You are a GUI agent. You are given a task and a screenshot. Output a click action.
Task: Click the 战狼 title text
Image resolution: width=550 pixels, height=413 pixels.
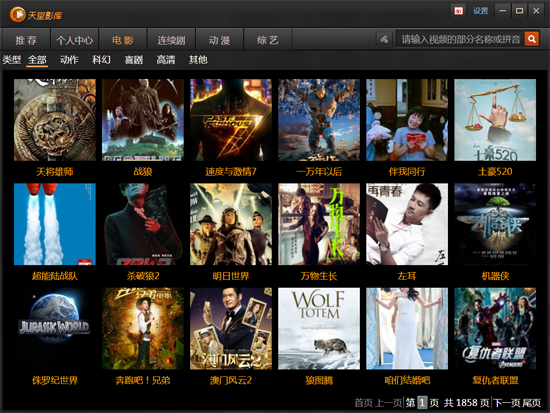pyautogui.click(x=143, y=172)
